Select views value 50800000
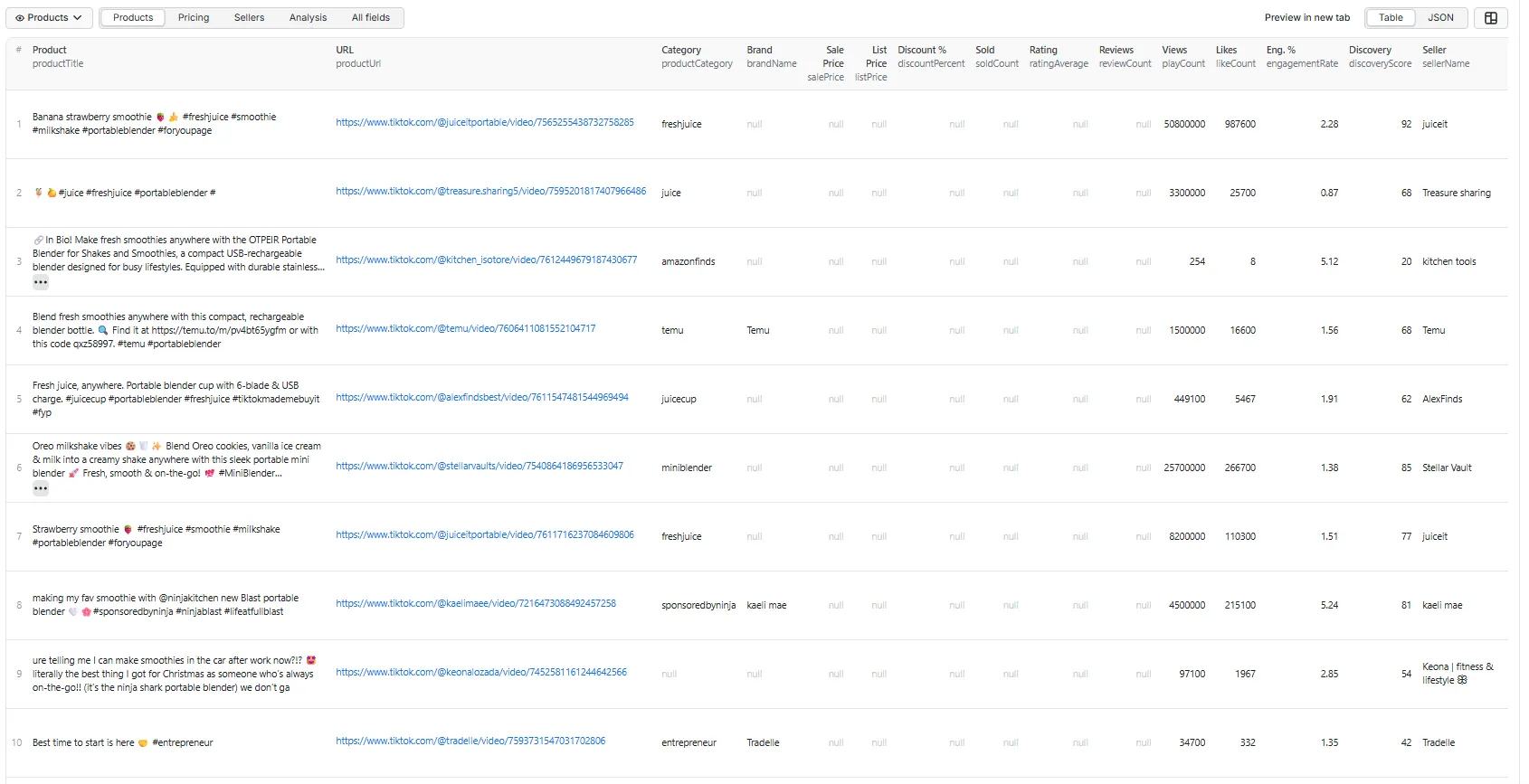 click(1184, 124)
